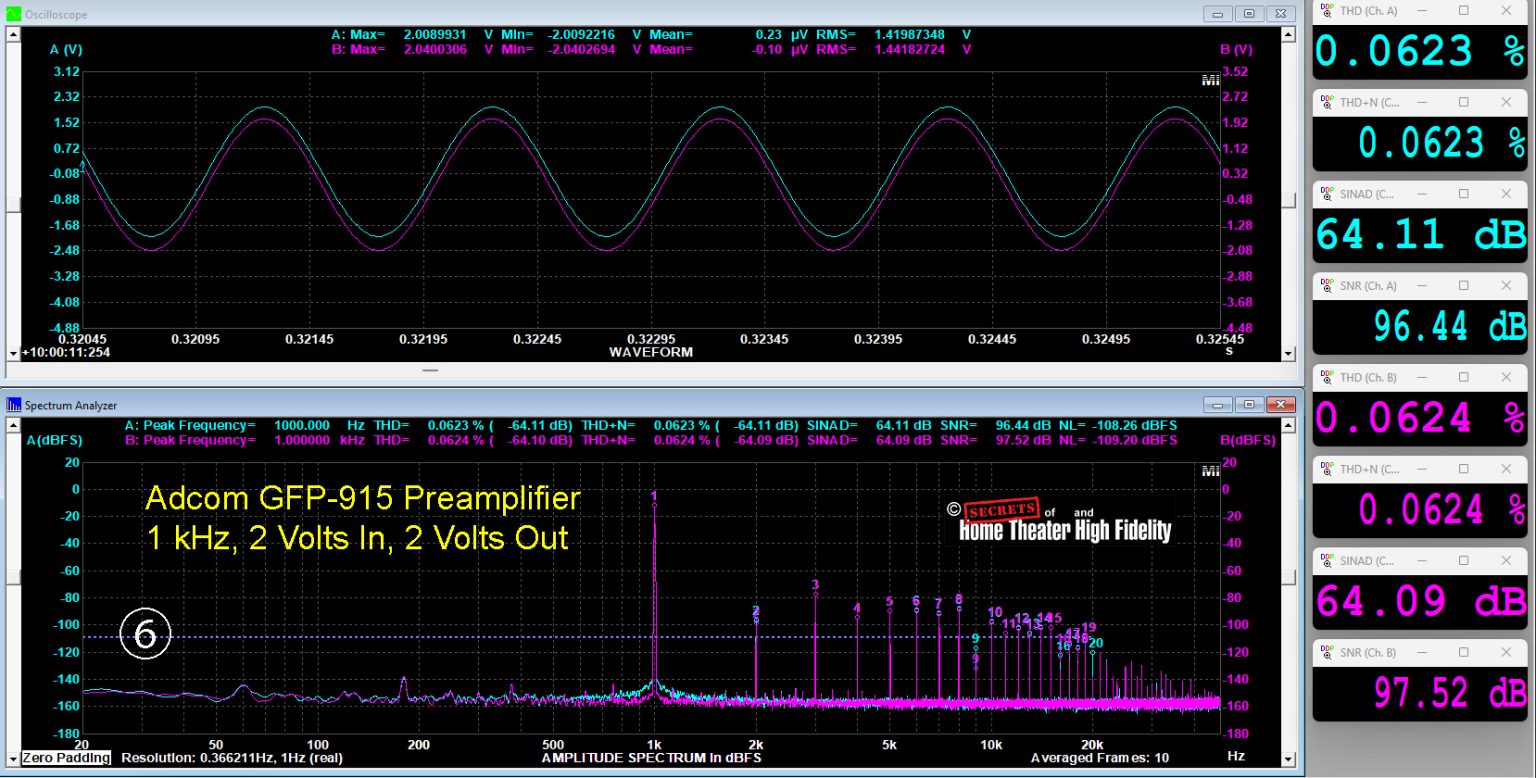Click the DDP icon on SNR (Ch. A) meter

coord(1328,285)
